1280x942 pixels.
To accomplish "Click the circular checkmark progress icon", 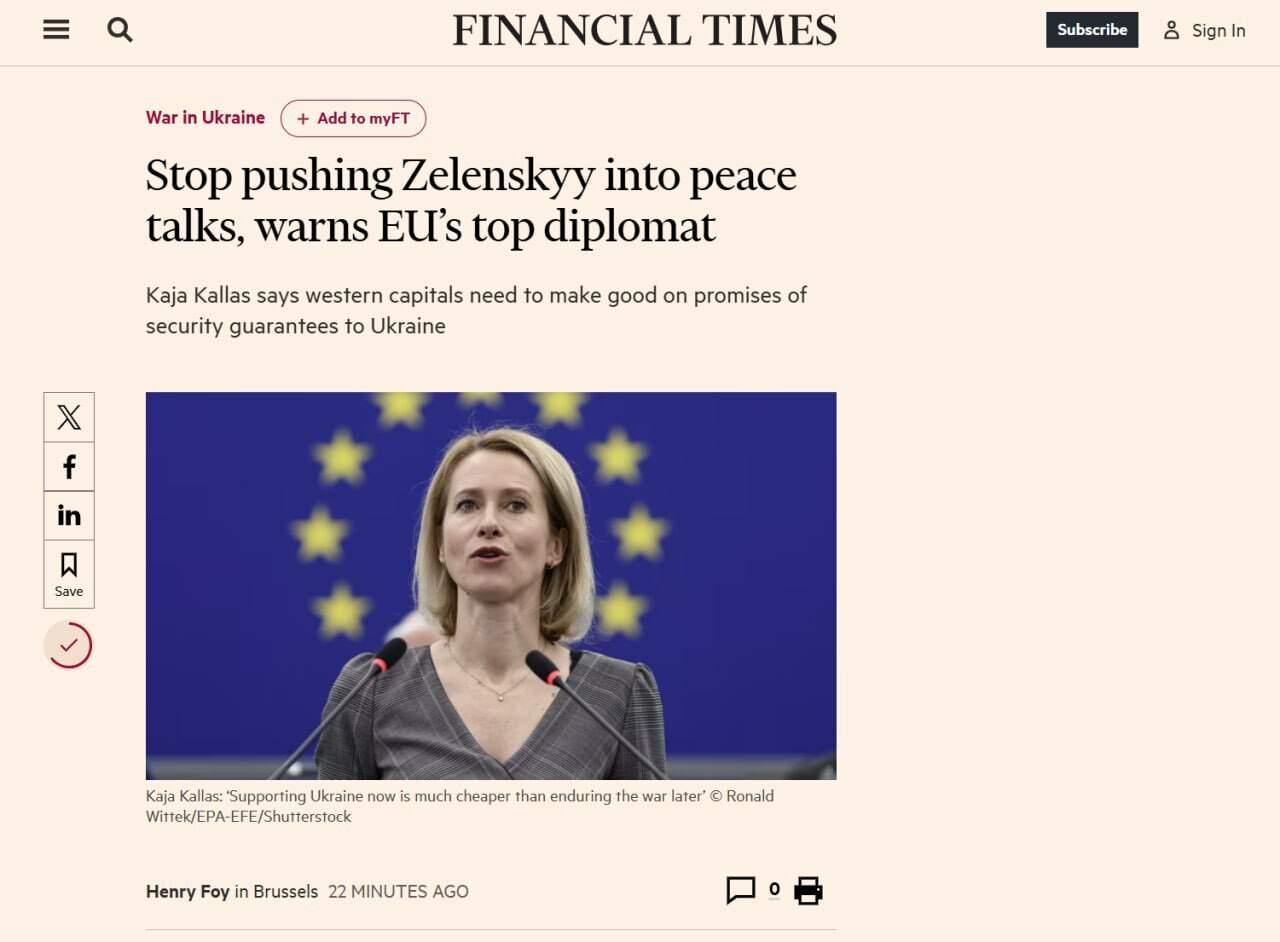I will [x=68, y=645].
